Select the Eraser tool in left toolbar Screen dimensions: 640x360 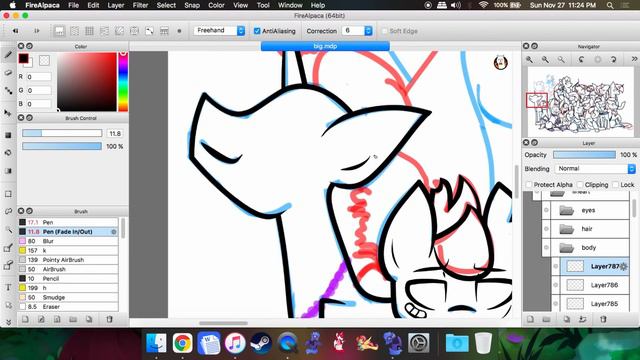click(x=8, y=73)
